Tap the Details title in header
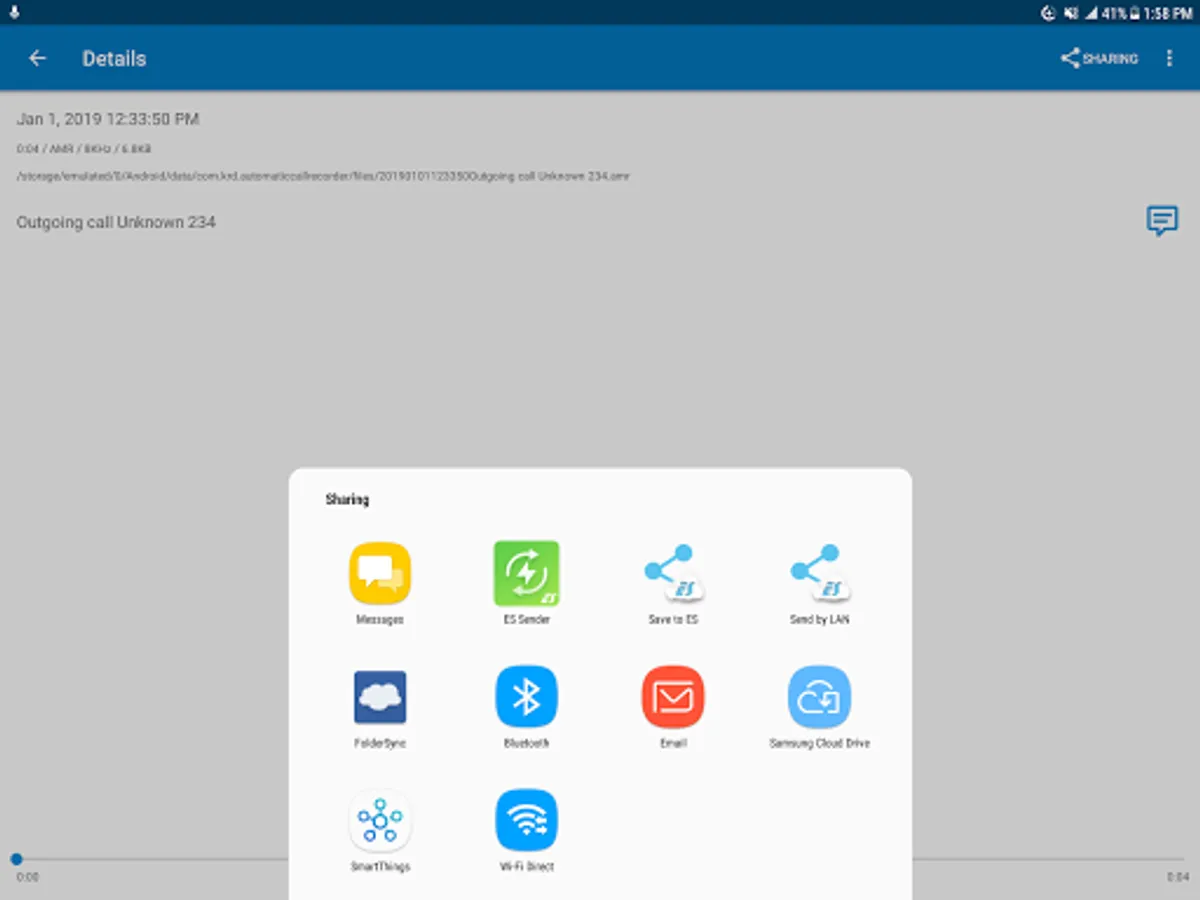 coord(114,58)
